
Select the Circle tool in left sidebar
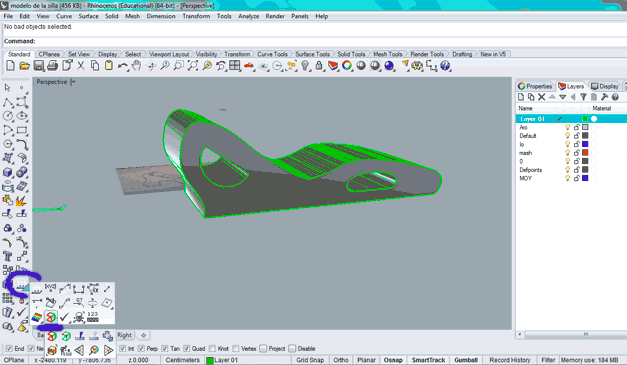(x=8, y=116)
